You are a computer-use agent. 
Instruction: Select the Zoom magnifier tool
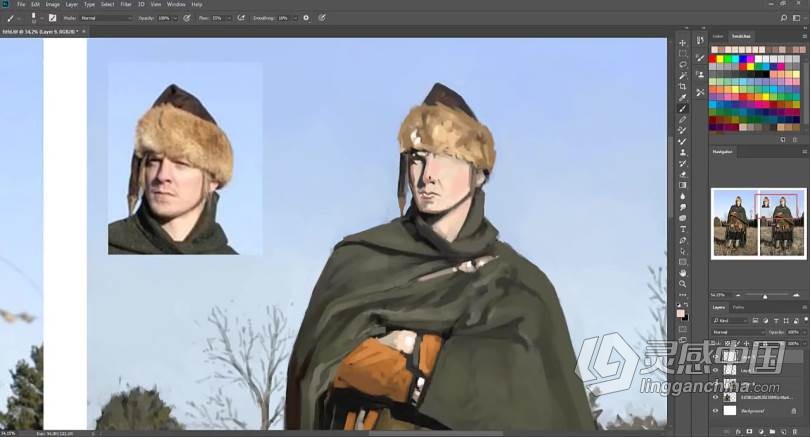point(682,284)
